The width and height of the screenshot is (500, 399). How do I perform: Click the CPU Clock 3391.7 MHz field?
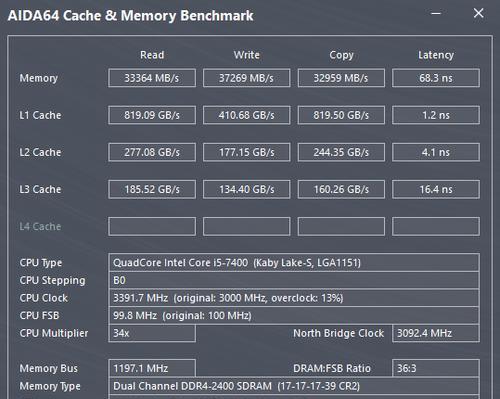[x=294, y=298]
